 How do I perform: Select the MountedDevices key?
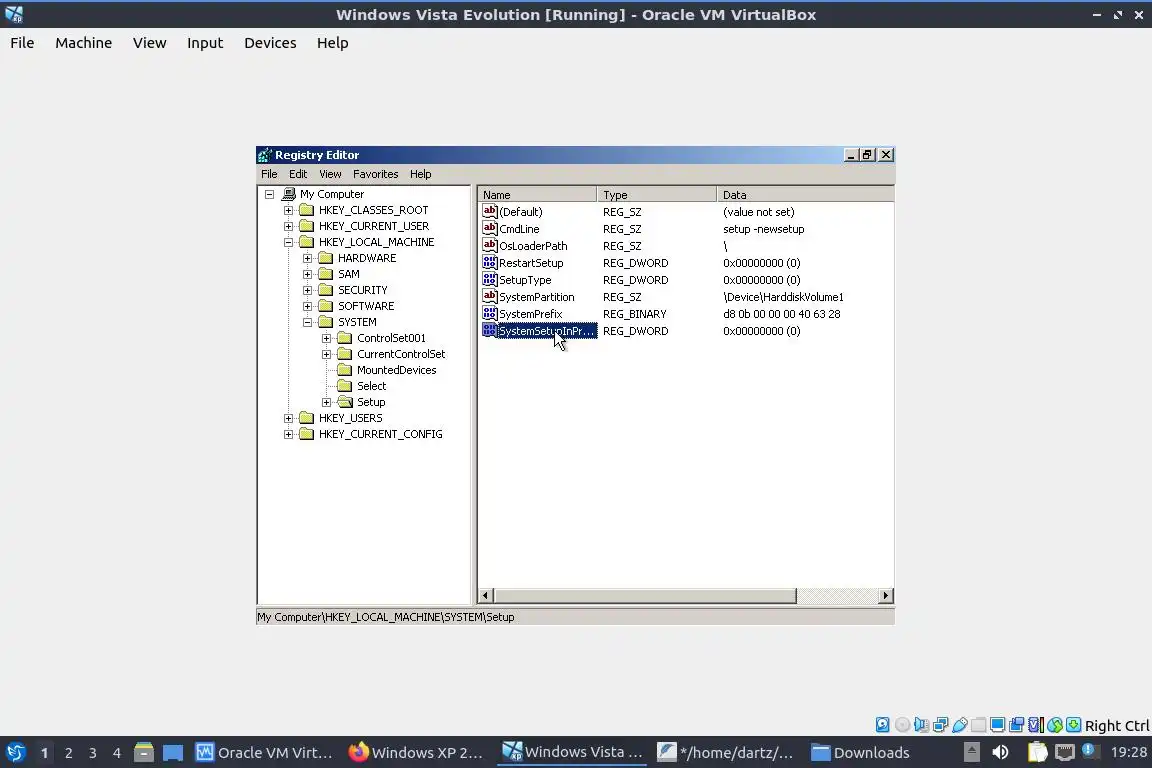tap(397, 370)
